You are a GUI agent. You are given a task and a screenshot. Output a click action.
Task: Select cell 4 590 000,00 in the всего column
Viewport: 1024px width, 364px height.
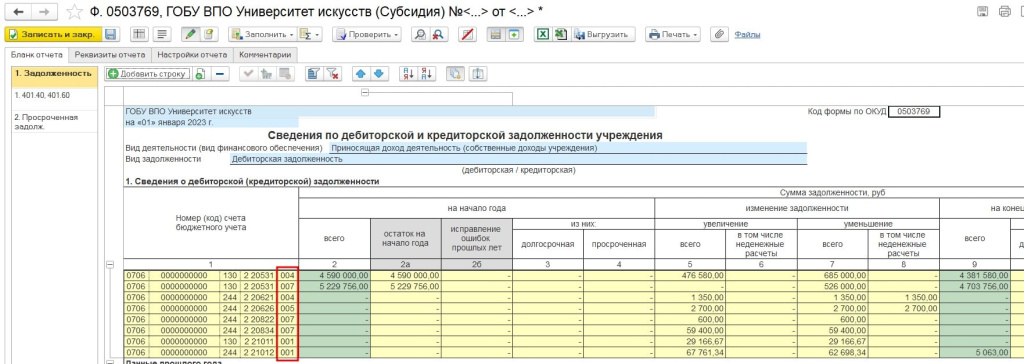tap(334, 276)
